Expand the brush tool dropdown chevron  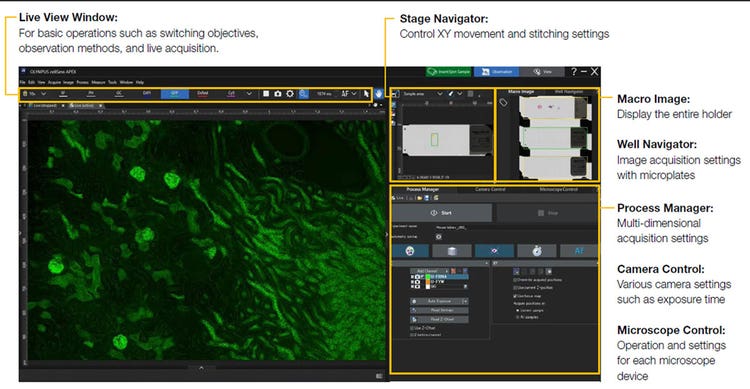point(460,94)
